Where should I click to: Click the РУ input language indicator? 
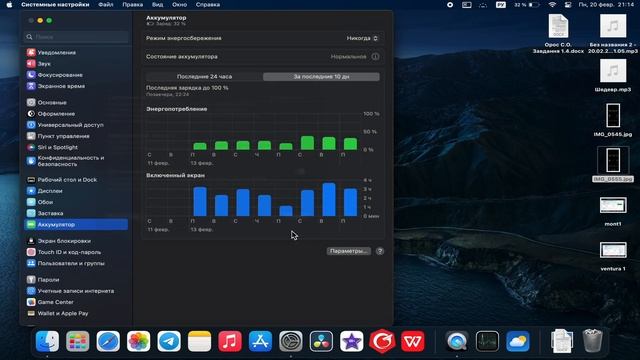click(501, 5)
